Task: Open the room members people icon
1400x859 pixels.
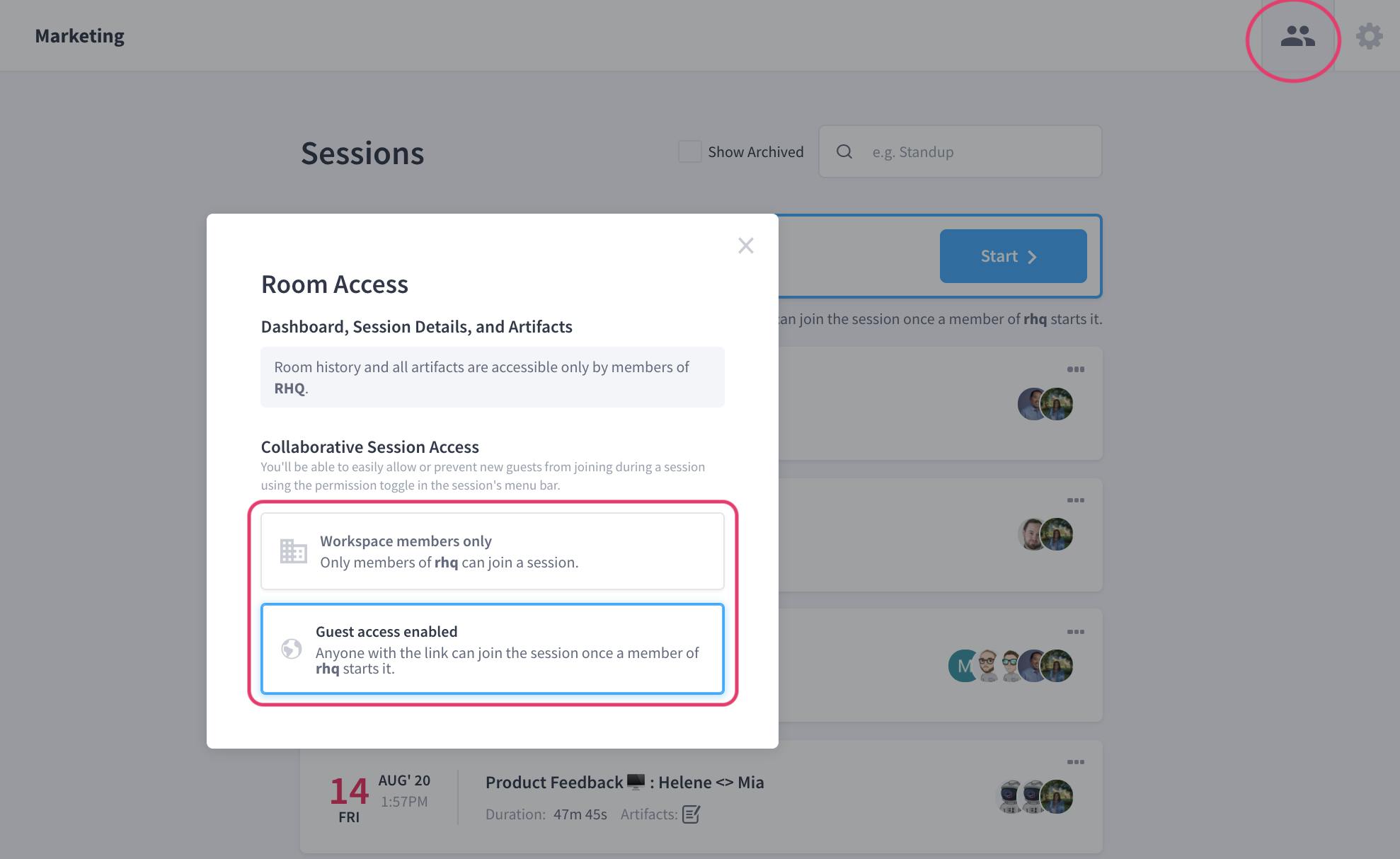Action: coord(1297,36)
